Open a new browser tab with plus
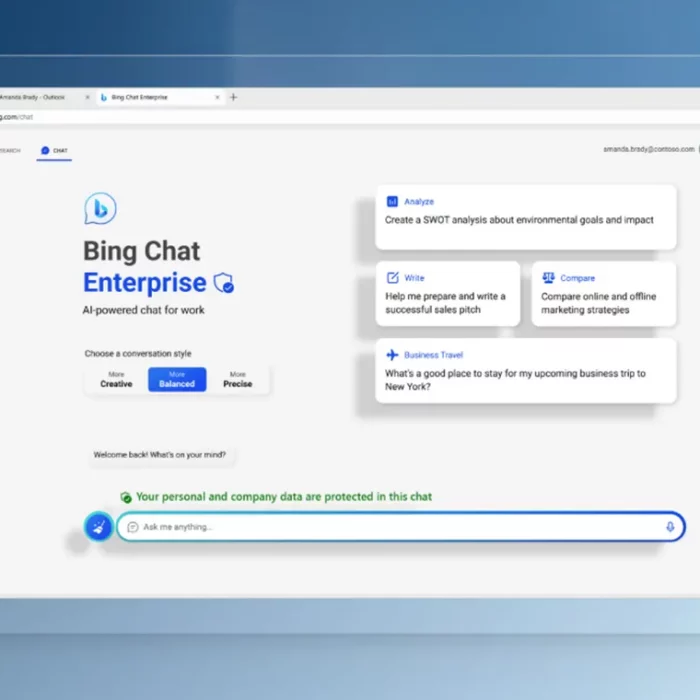The width and height of the screenshot is (700, 700). tap(233, 97)
